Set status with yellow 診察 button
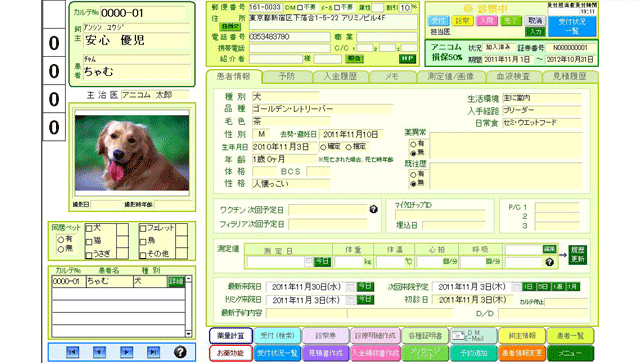 pyautogui.click(x=462, y=20)
